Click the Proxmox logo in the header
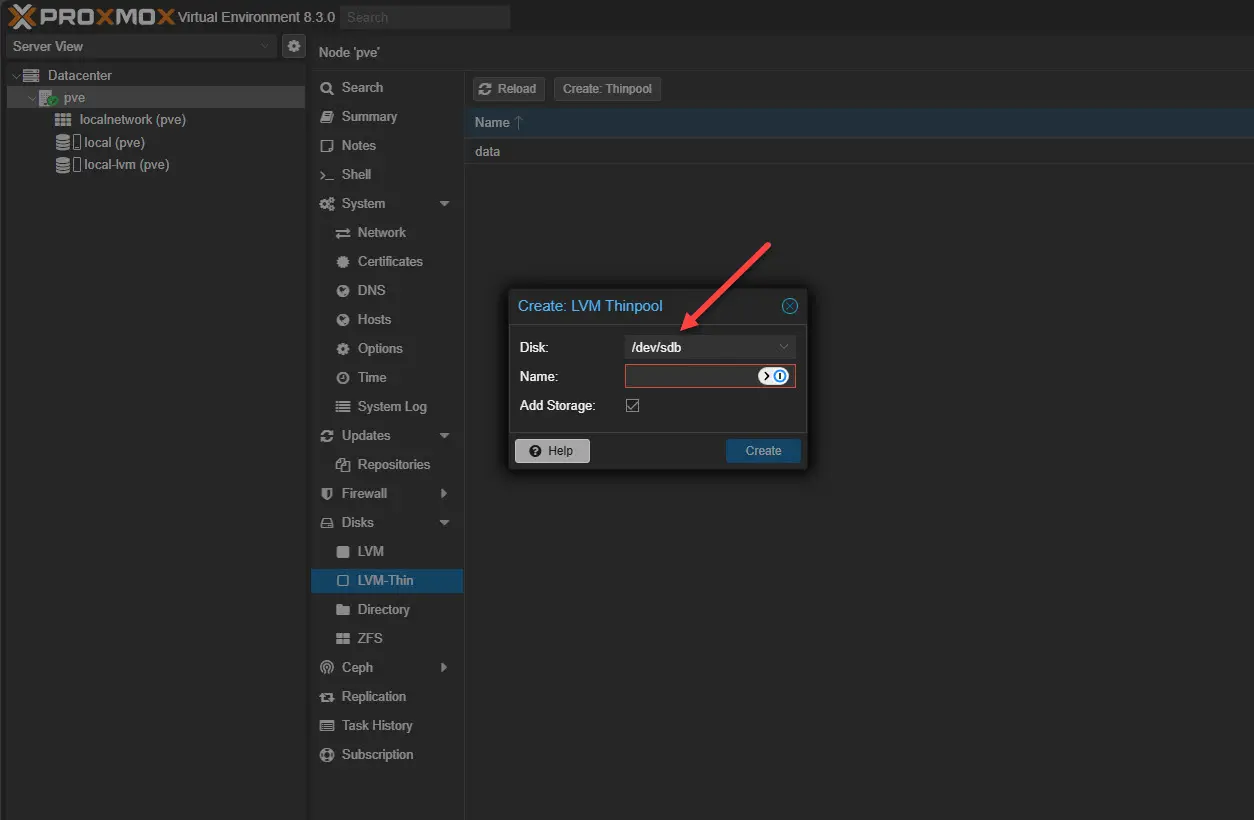The height and width of the screenshot is (820, 1254). coord(90,17)
